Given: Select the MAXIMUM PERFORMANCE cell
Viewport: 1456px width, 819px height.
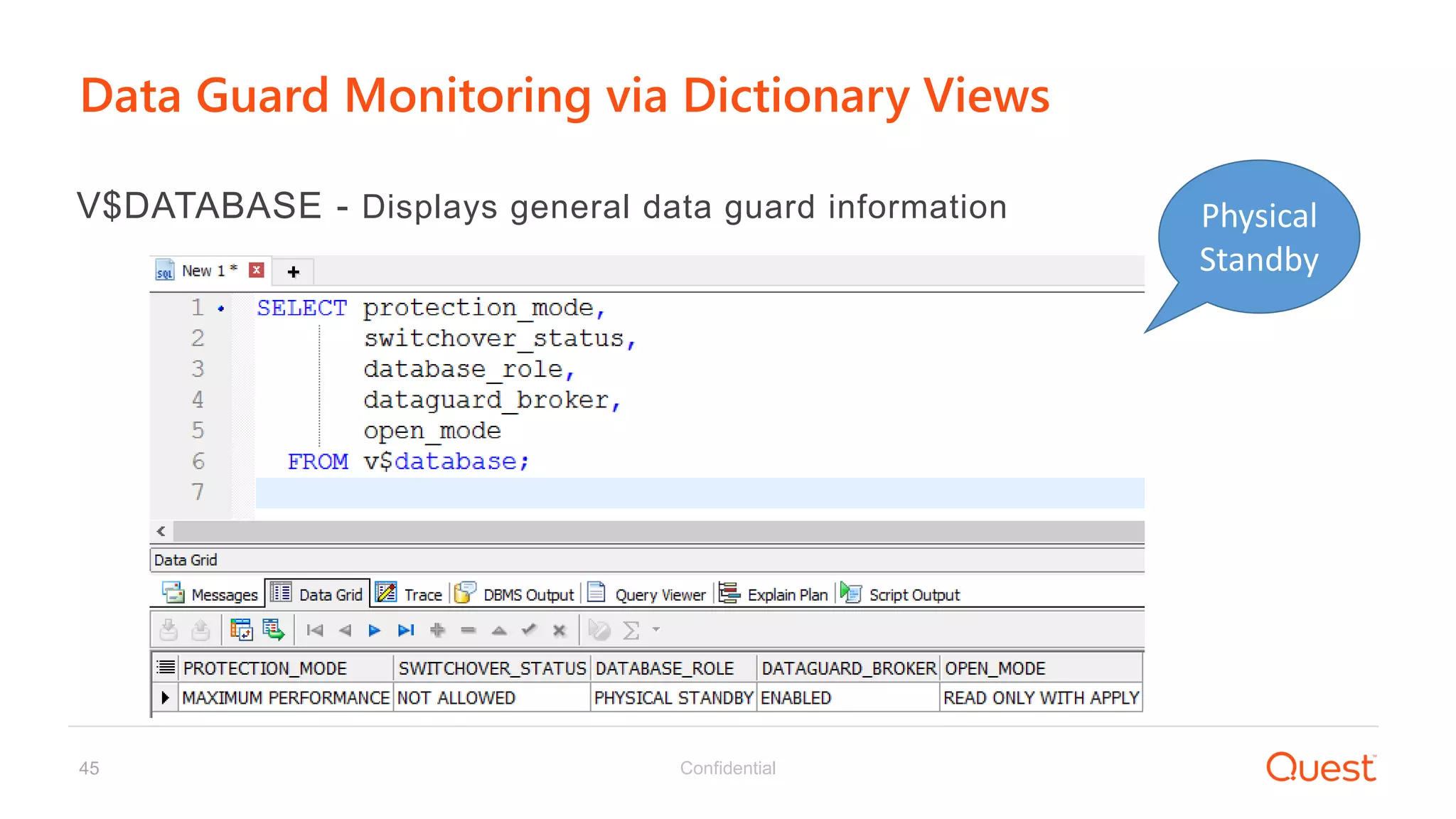Looking at the screenshot, I should [286, 697].
